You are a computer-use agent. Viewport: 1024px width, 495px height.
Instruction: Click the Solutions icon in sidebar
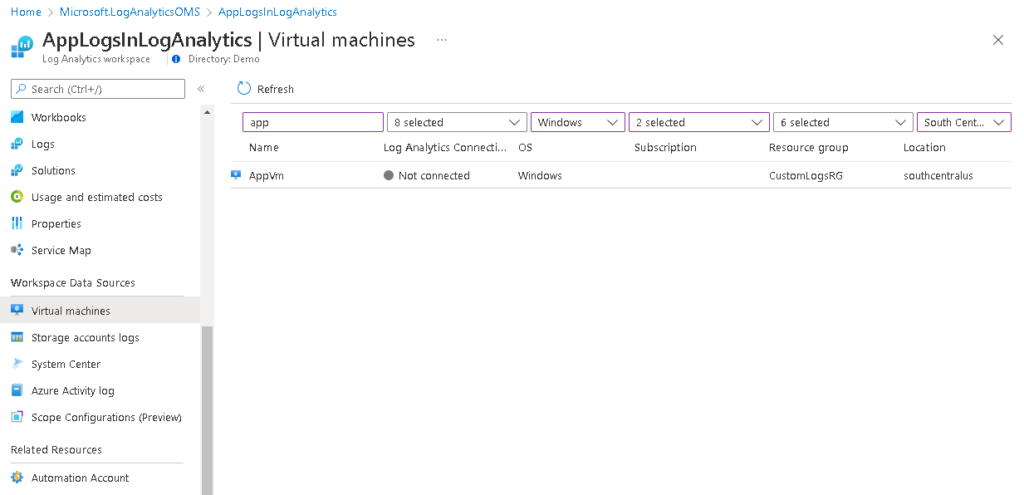[x=17, y=171]
